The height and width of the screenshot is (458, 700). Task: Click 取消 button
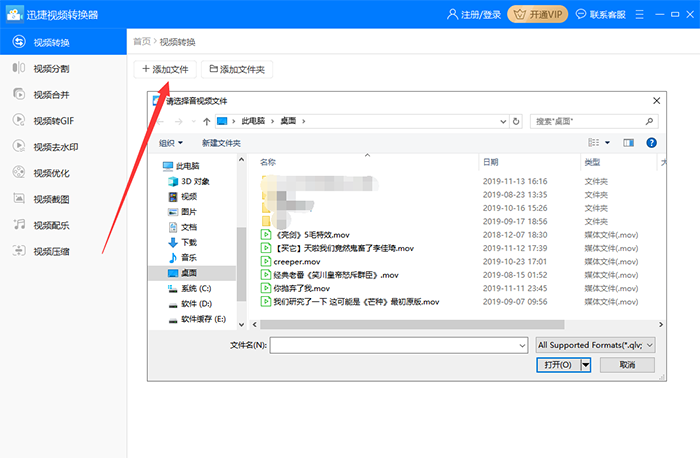click(627, 365)
